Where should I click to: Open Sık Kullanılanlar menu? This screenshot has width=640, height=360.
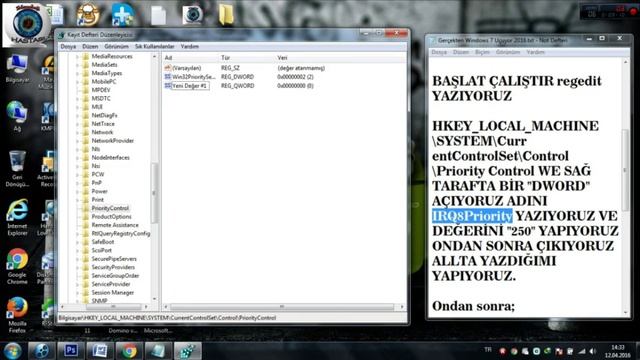point(154,47)
